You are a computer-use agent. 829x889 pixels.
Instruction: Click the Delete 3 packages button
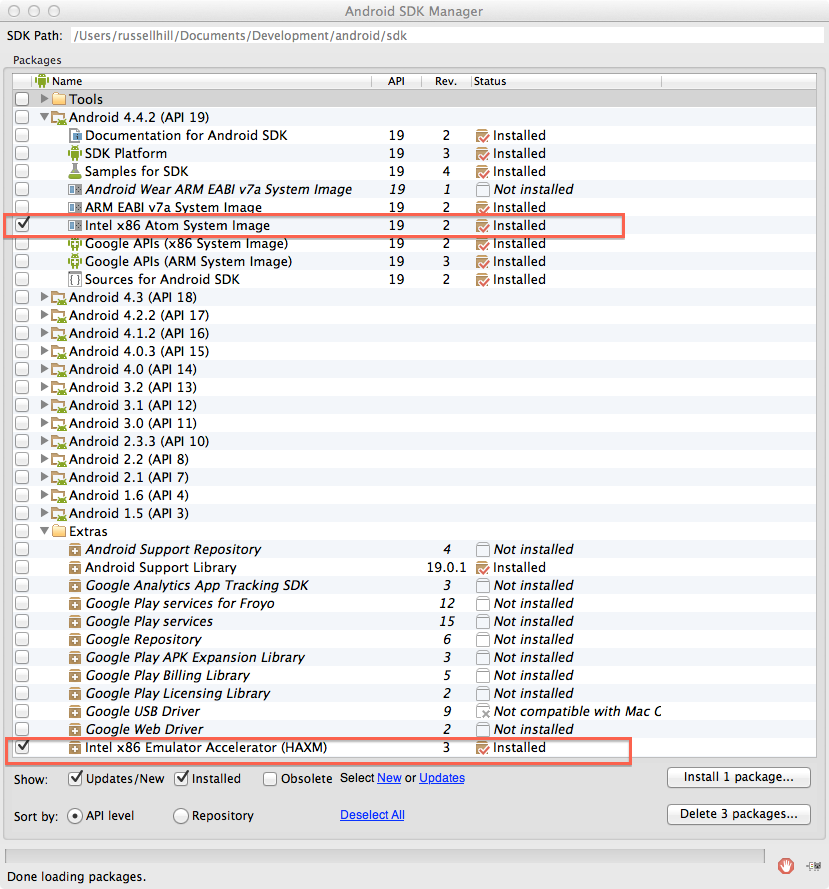tap(739, 814)
